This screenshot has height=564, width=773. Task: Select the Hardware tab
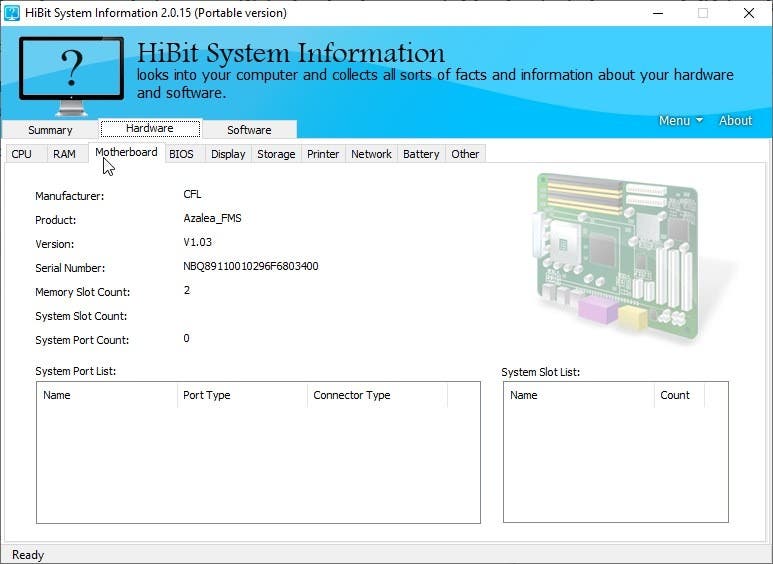click(150, 128)
